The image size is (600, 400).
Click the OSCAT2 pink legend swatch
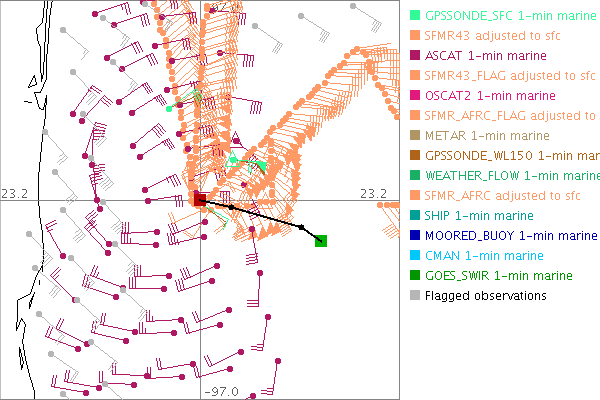click(414, 96)
